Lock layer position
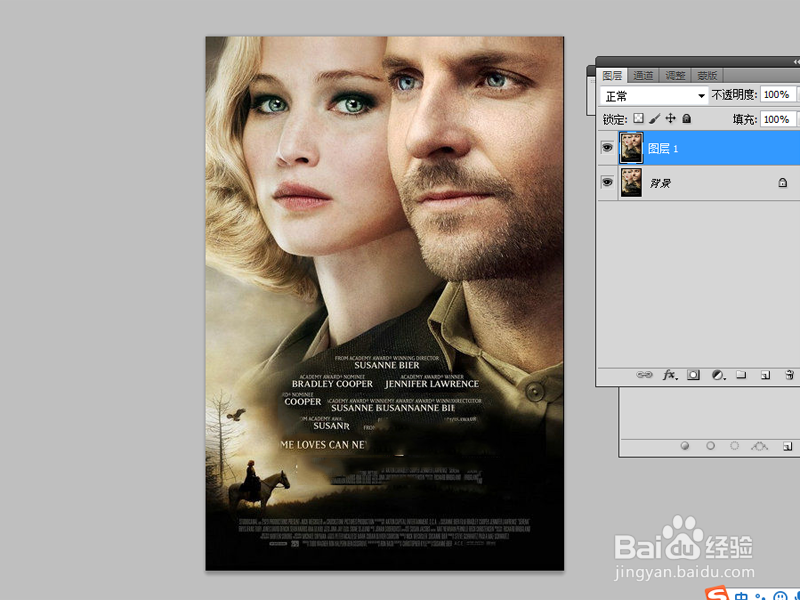Viewport: 800px width, 600px height. [x=670, y=118]
